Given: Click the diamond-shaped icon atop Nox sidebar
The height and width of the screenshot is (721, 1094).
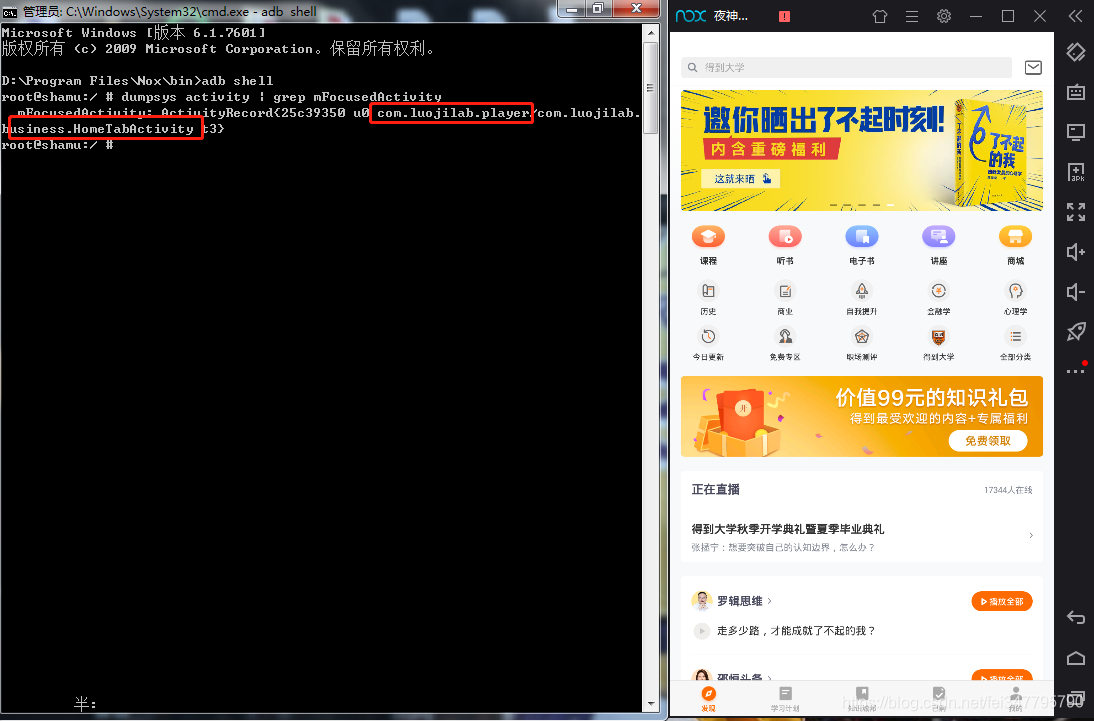Looking at the screenshot, I should 1075,52.
